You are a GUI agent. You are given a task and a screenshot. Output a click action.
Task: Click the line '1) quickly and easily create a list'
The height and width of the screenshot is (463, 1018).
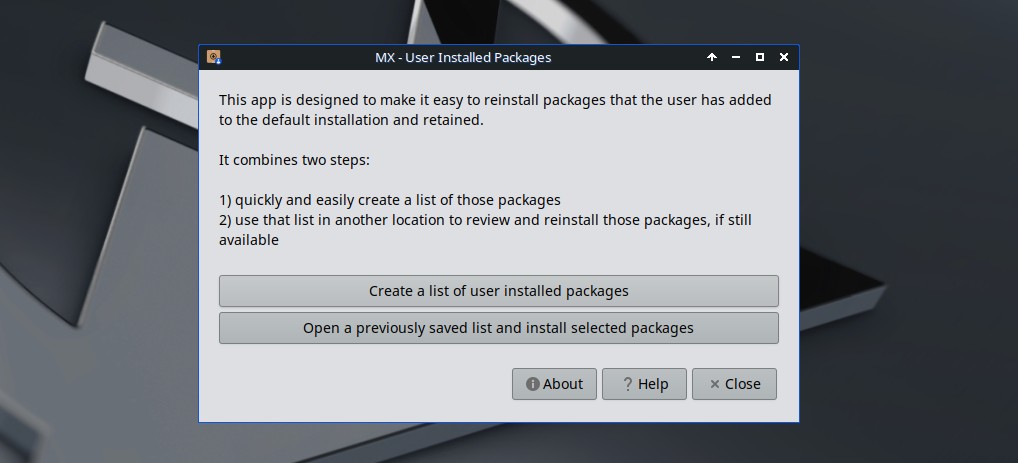point(390,200)
